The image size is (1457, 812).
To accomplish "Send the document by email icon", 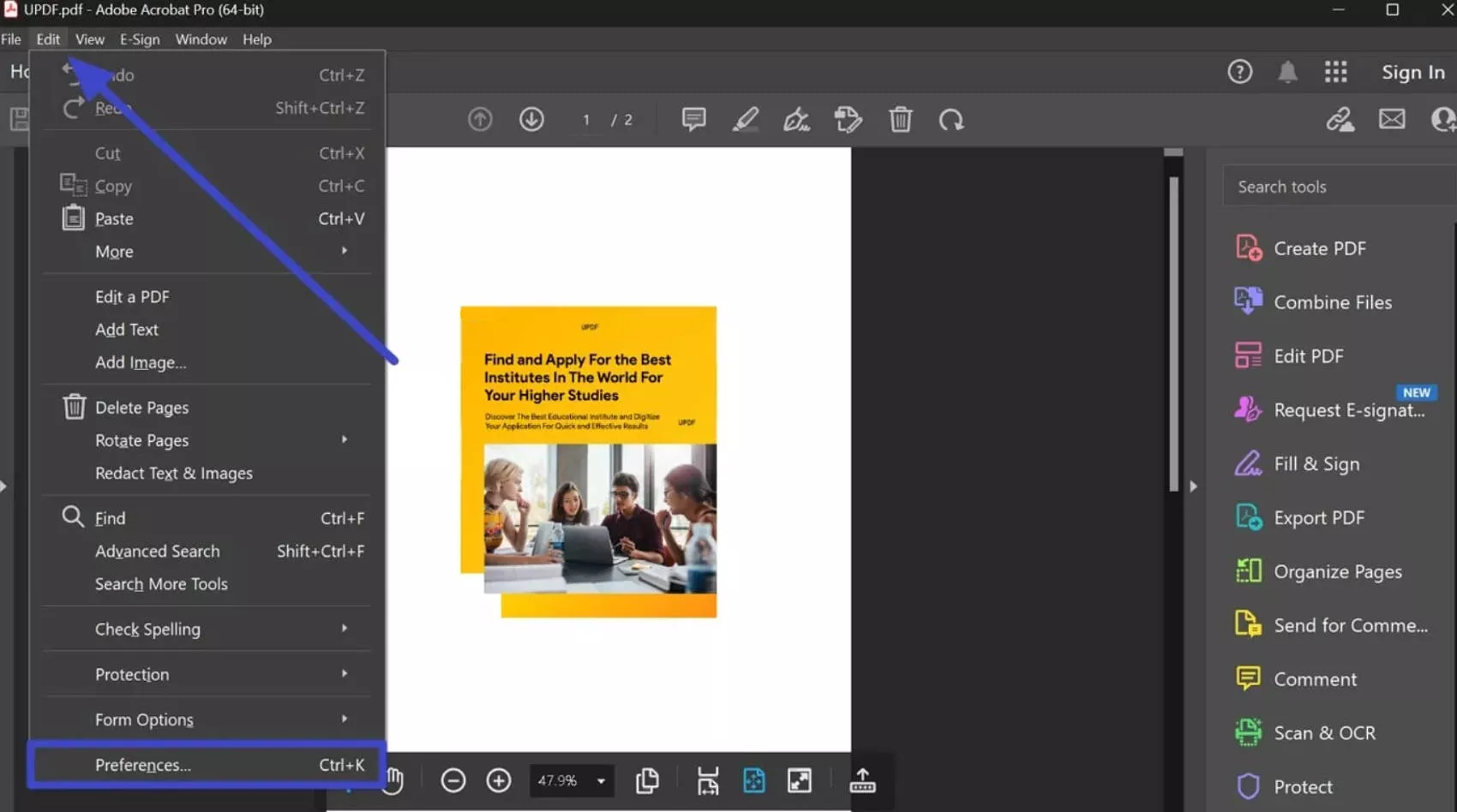I will [1391, 119].
